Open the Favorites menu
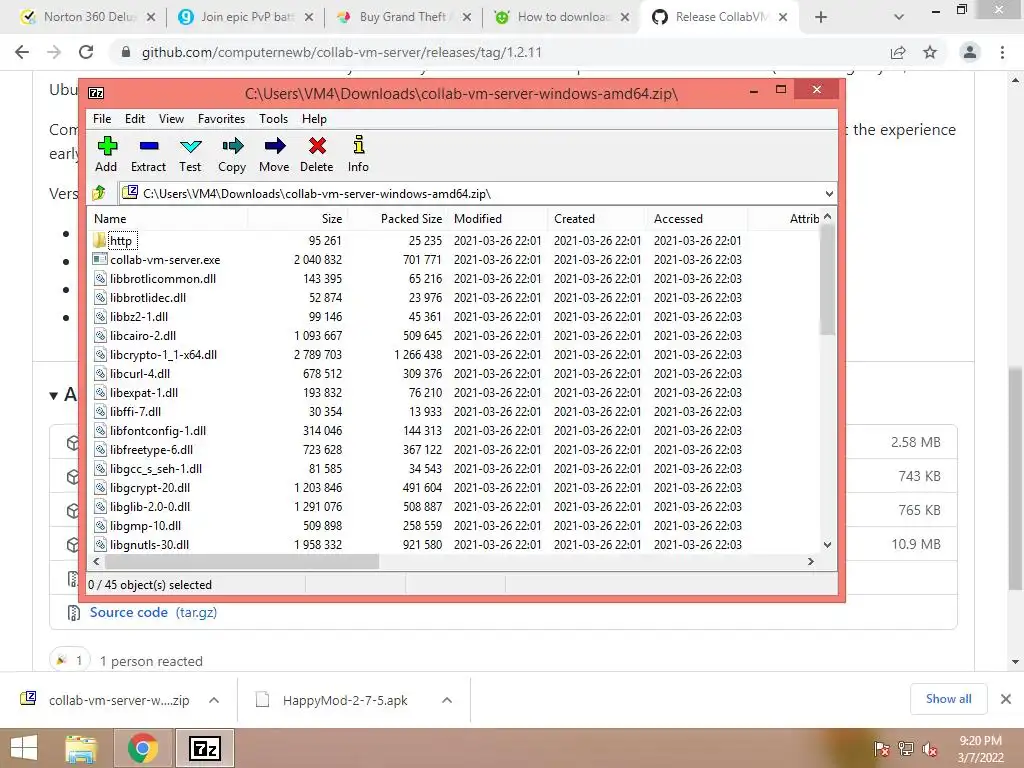Screen dimensions: 1024x768 221,119
